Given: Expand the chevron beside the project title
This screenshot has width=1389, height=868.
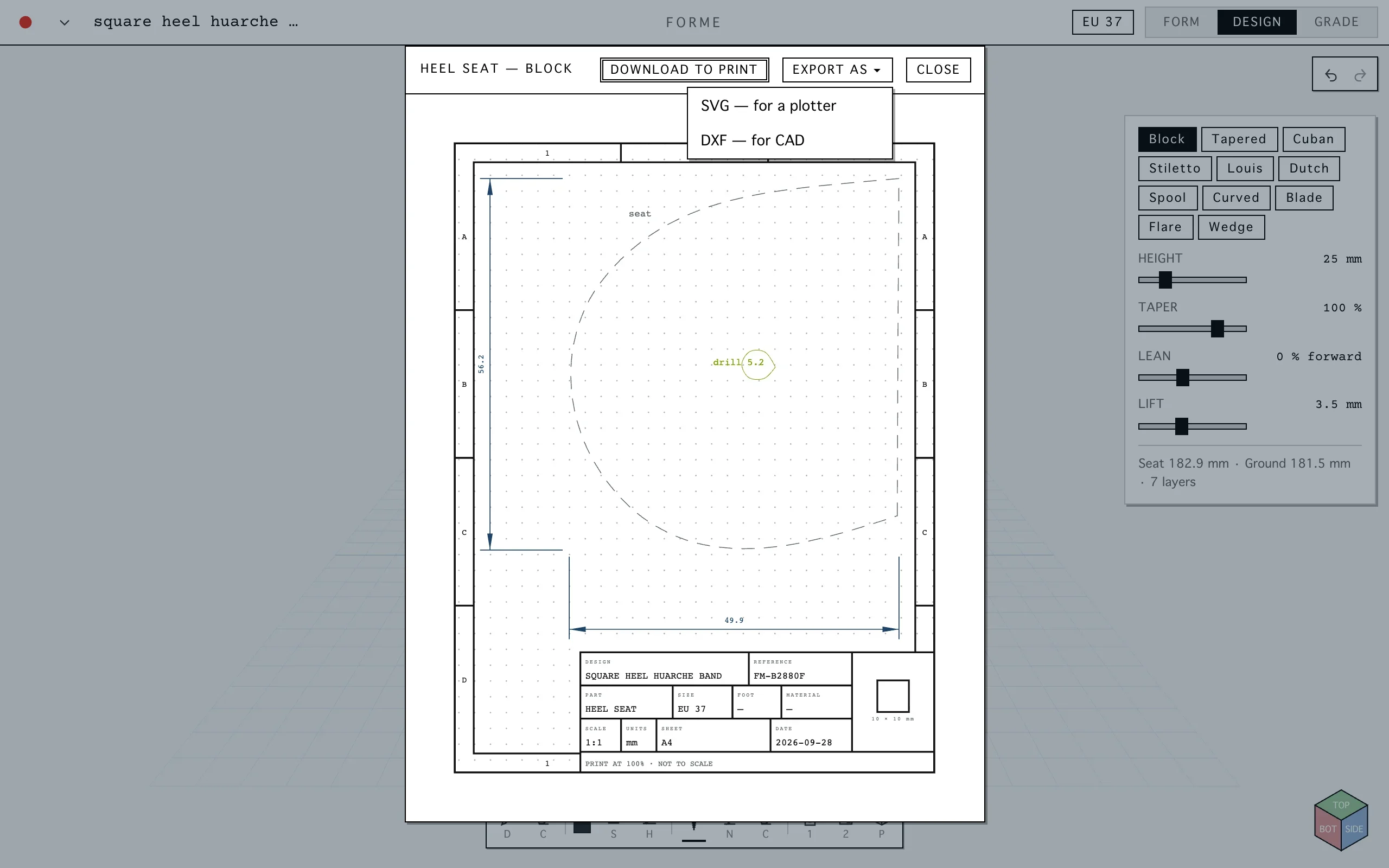Looking at the screenshot, I should point(64,22).
